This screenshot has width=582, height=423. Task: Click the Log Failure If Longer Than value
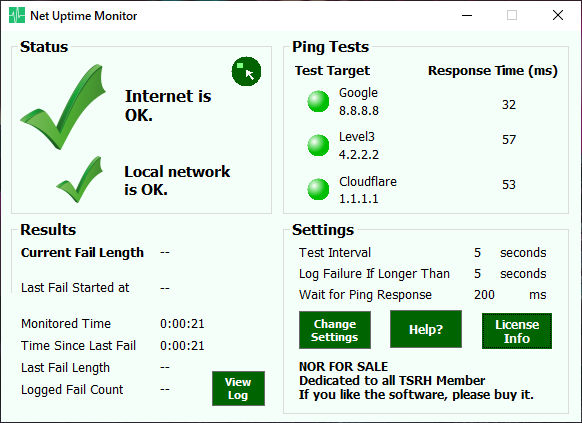(x=477, y=274)
